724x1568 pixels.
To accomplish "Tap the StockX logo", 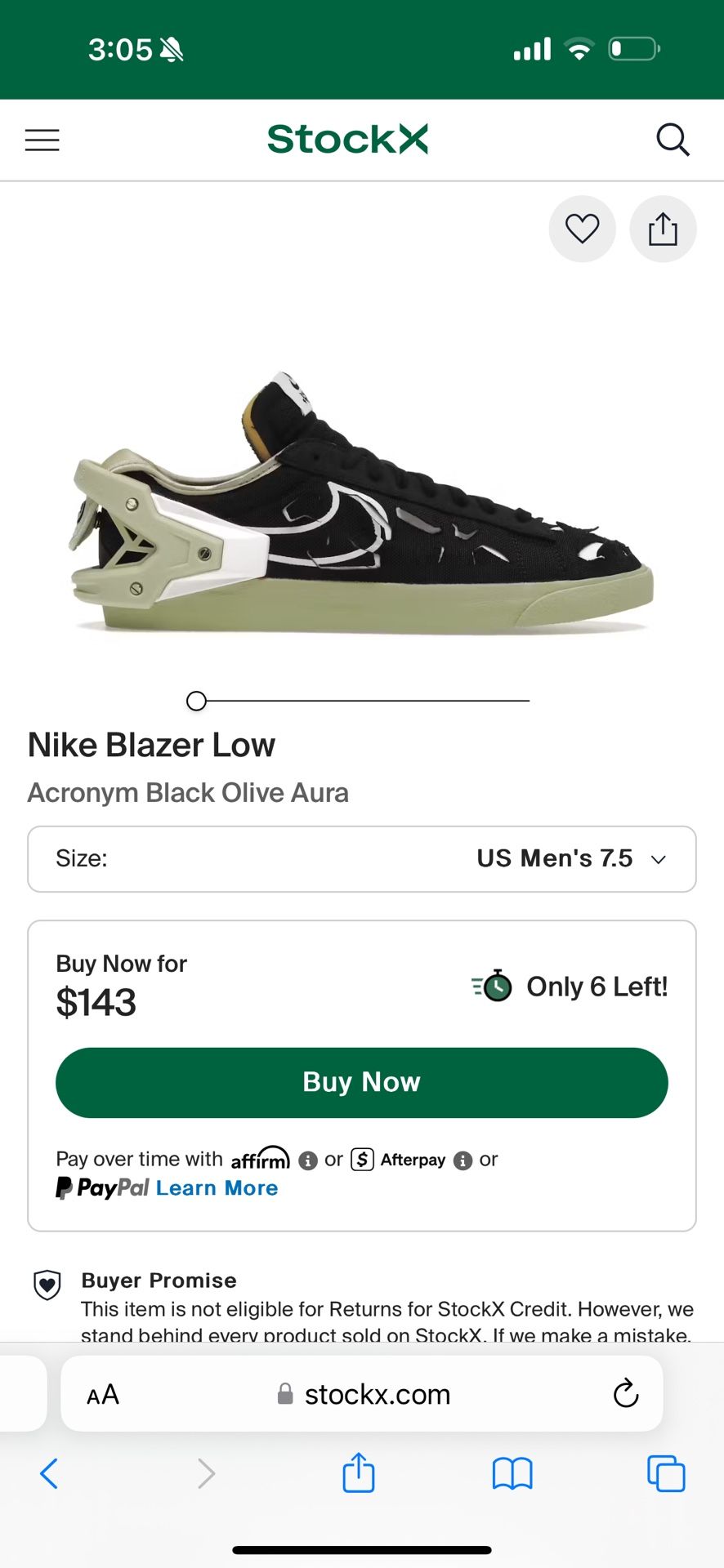I will coord(347,140).
